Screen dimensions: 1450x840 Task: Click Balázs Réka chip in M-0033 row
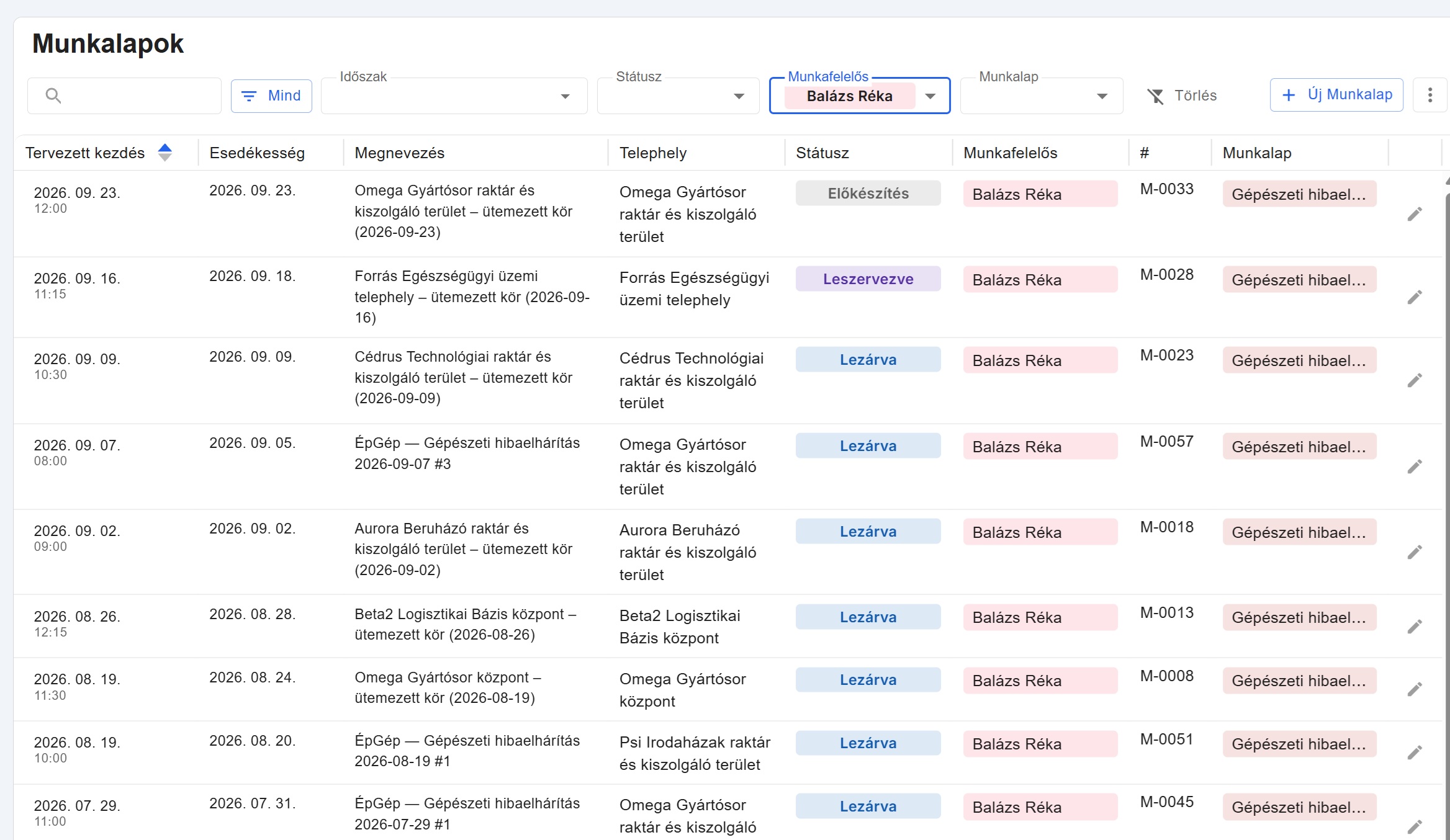[1040, 194]
